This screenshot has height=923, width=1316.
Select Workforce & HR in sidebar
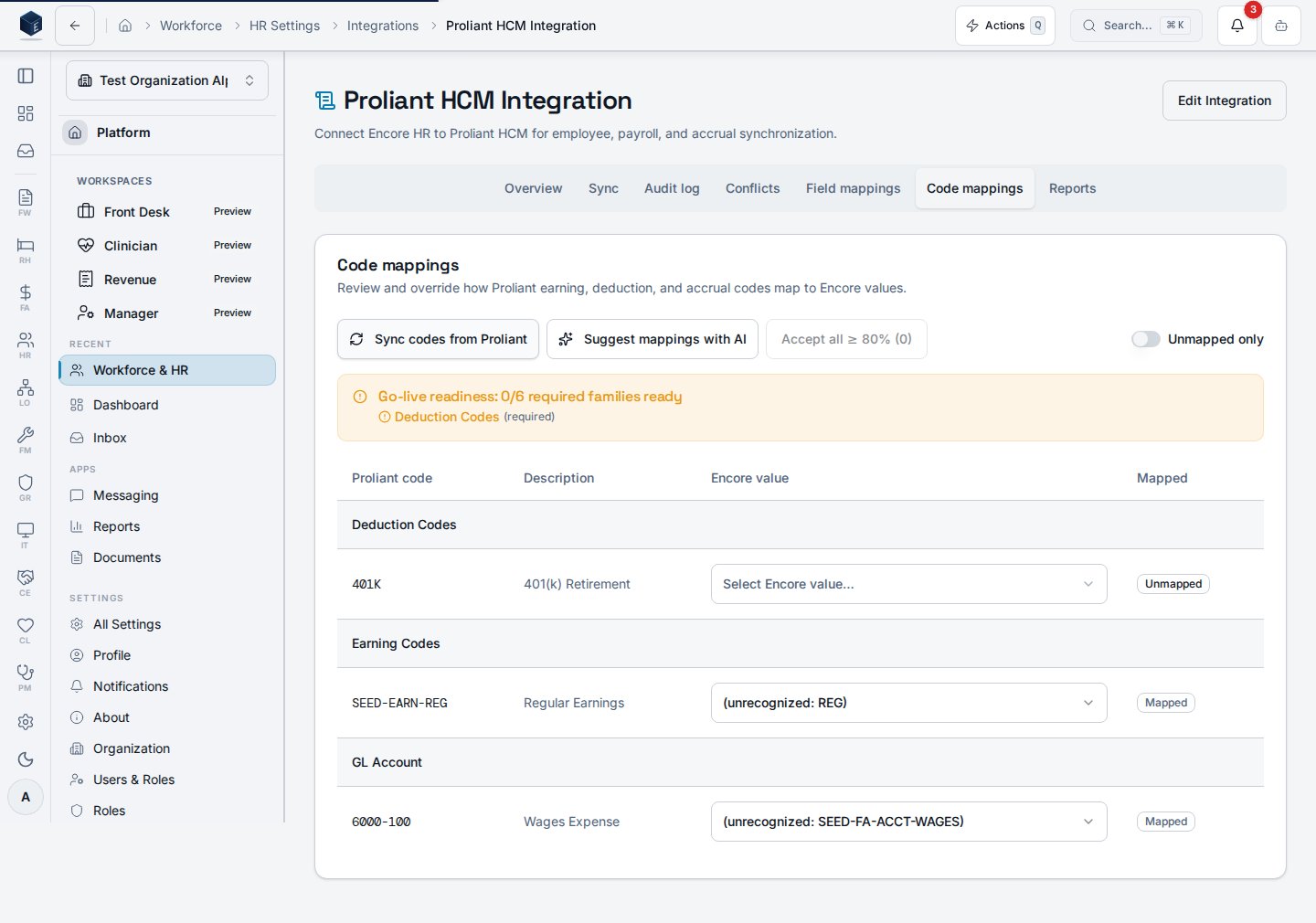pyautogui.click(x=167, y=370)
